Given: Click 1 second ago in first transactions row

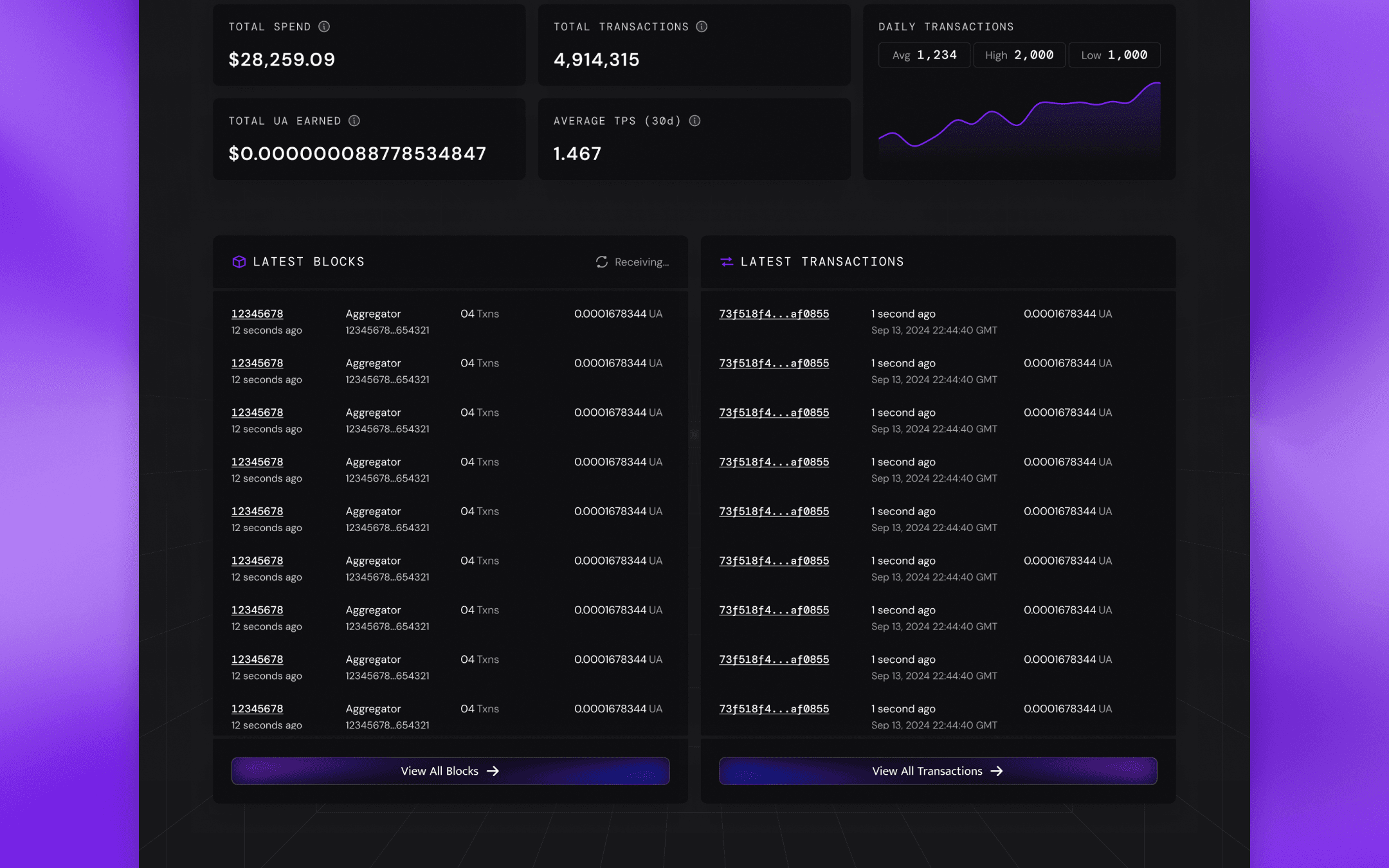Looking at the screenshot, I should click(903, 314).
